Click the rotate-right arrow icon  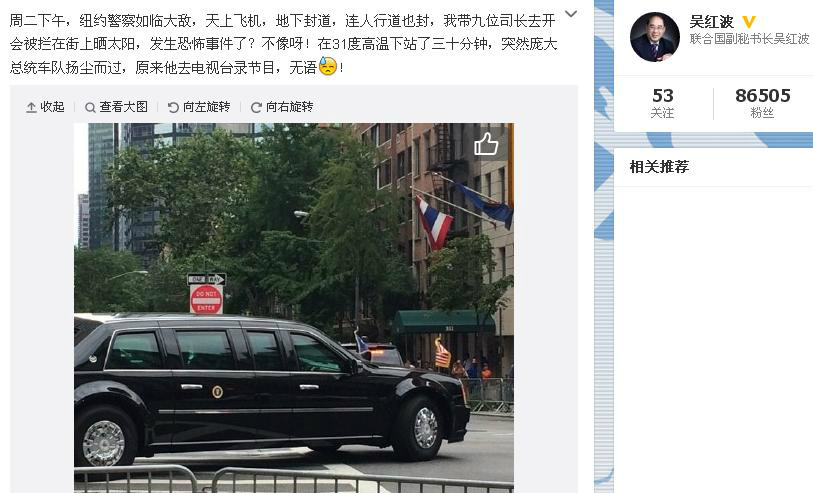pyautogui.click(x=256, y=107)
